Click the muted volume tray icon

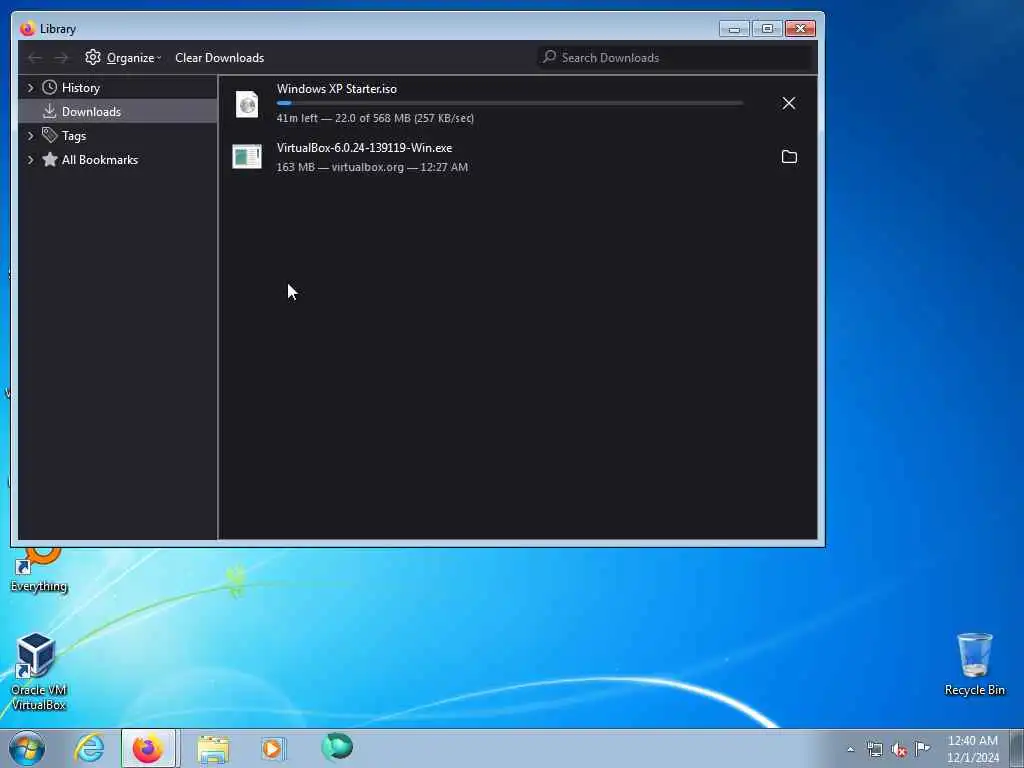899,749
